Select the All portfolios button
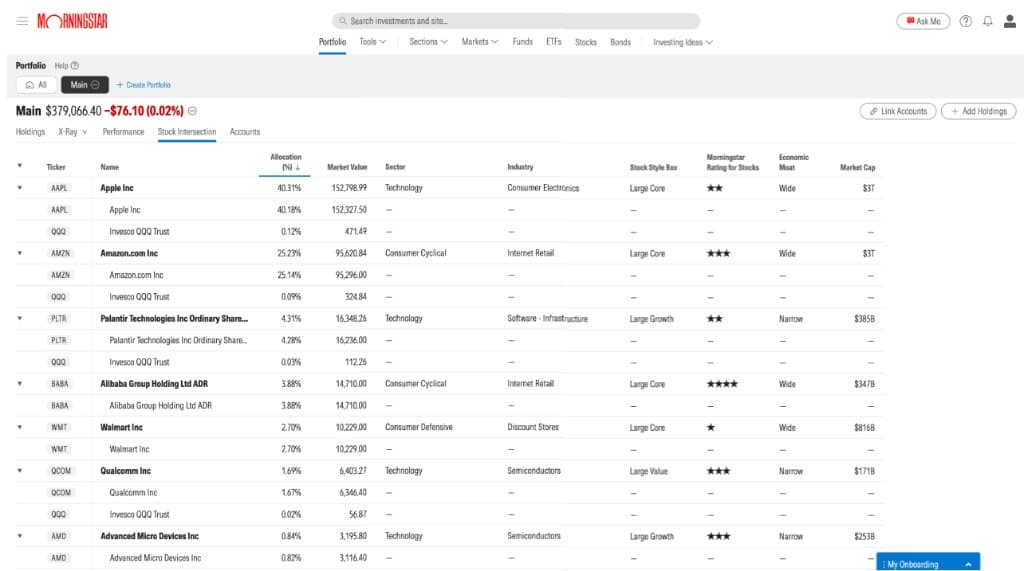 click(x=37, y=85)
